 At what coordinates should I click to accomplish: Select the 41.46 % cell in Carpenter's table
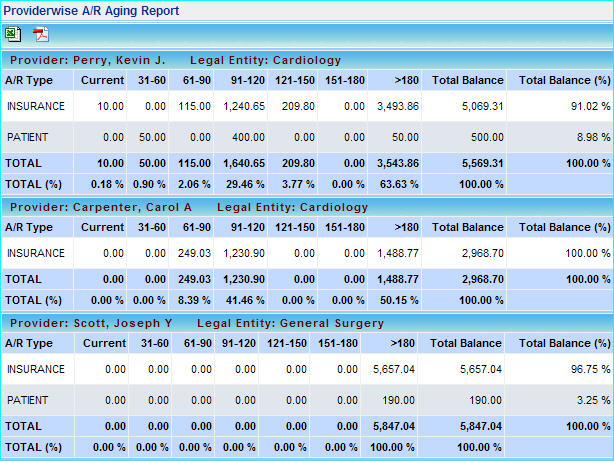(x=239, y=299)
